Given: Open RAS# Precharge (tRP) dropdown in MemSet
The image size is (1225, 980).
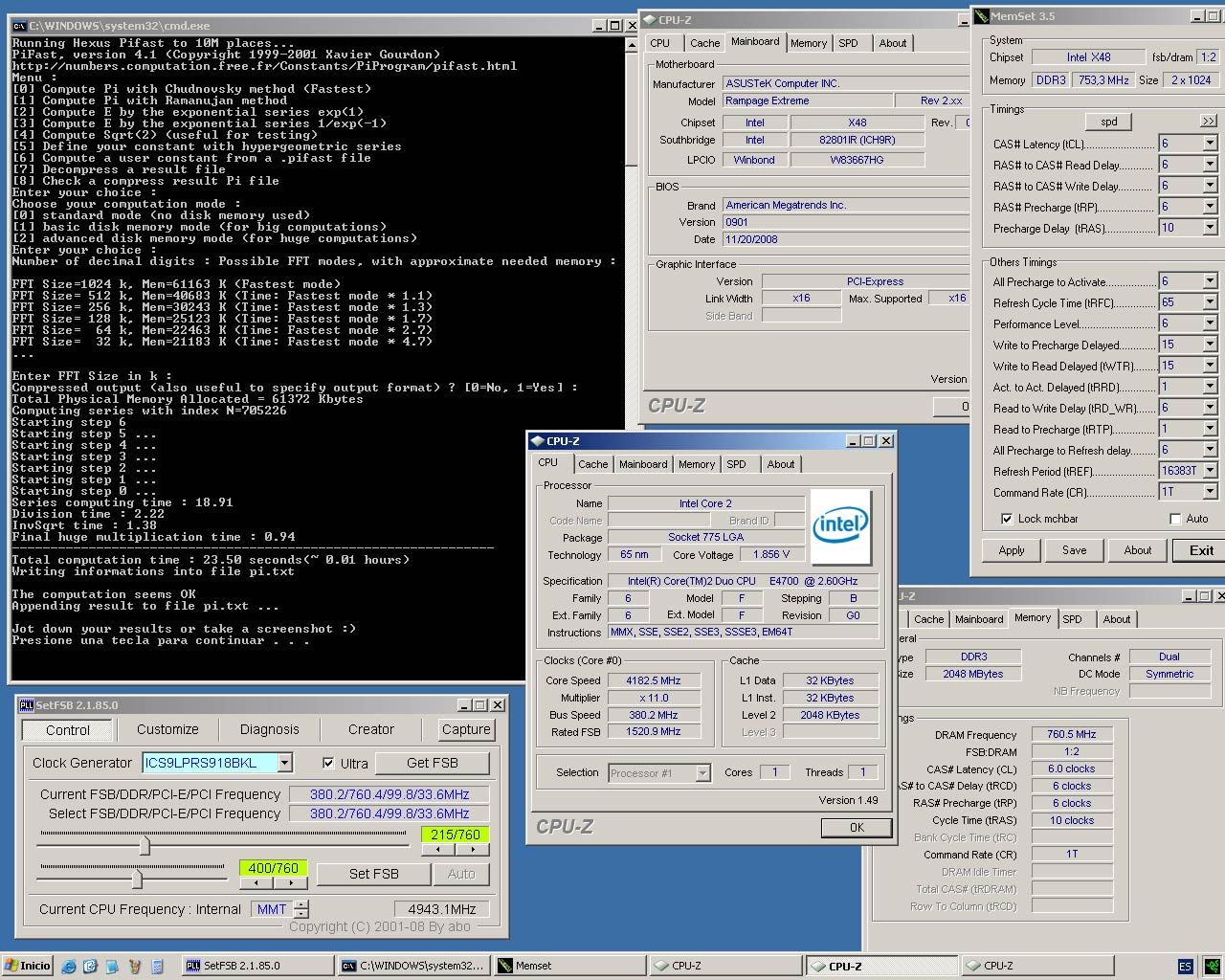Looking at the screenshot, I should 1211,207.
